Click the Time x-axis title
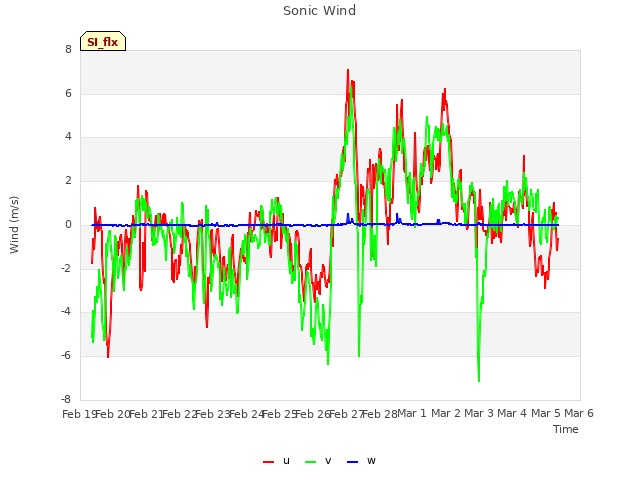640x480 pixels. tap(565, 429)
